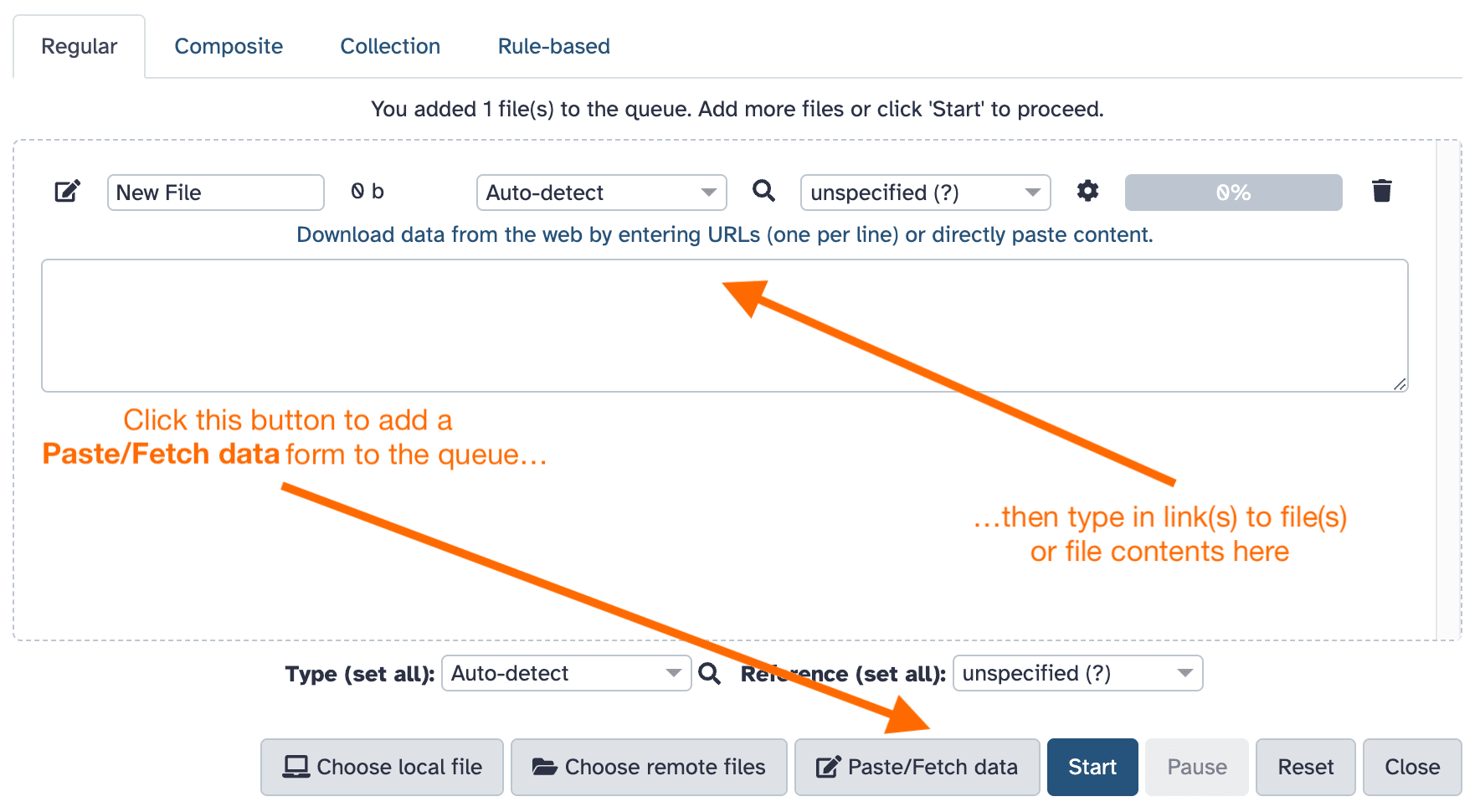This screenshot has width=1480, height=812.
Task: Open the Collection tab
Action: [x=390, y=46]
